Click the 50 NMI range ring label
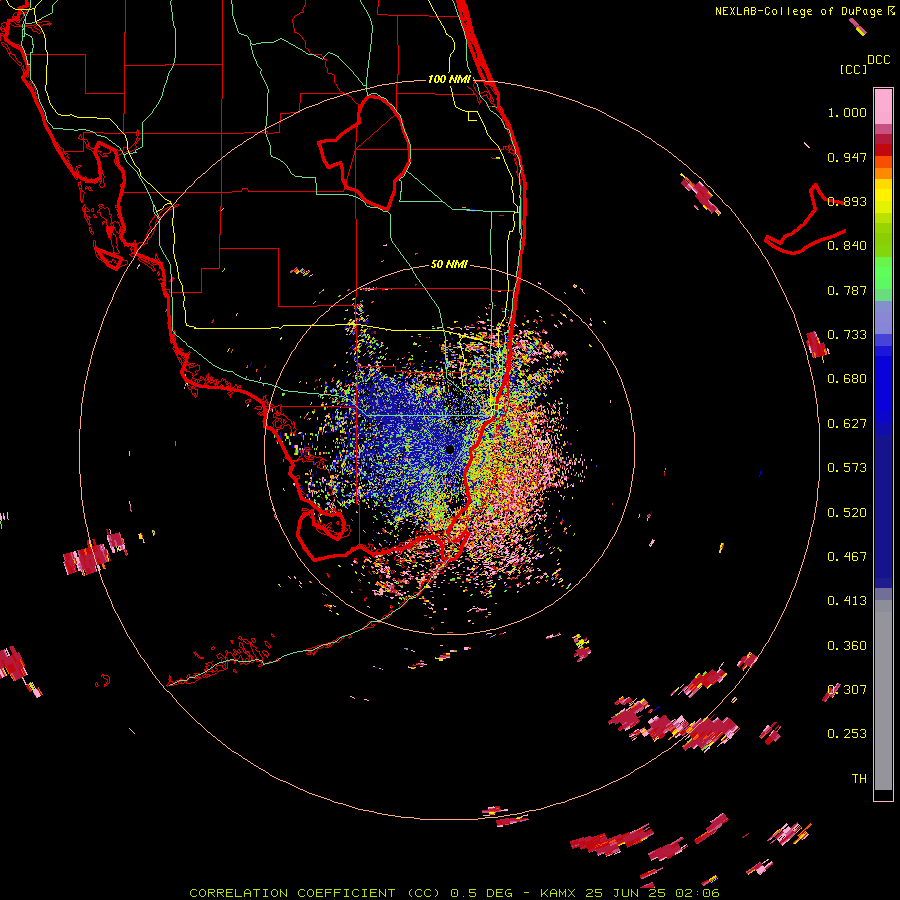This screenshot has width=900, height=900. pos(449,264)
